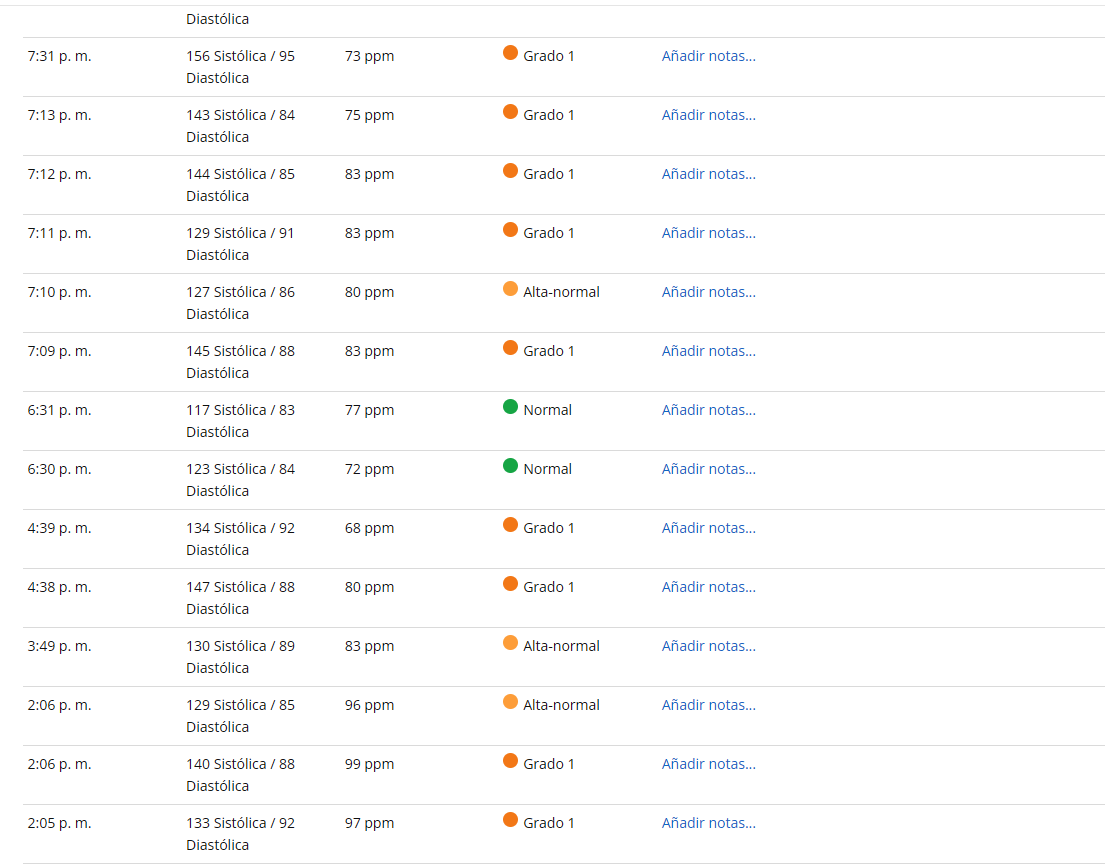Screen dimensions: 1105x866
Task: Click the Grado 1 dot at 2:05 p. m.
Action: coord(510,820)
